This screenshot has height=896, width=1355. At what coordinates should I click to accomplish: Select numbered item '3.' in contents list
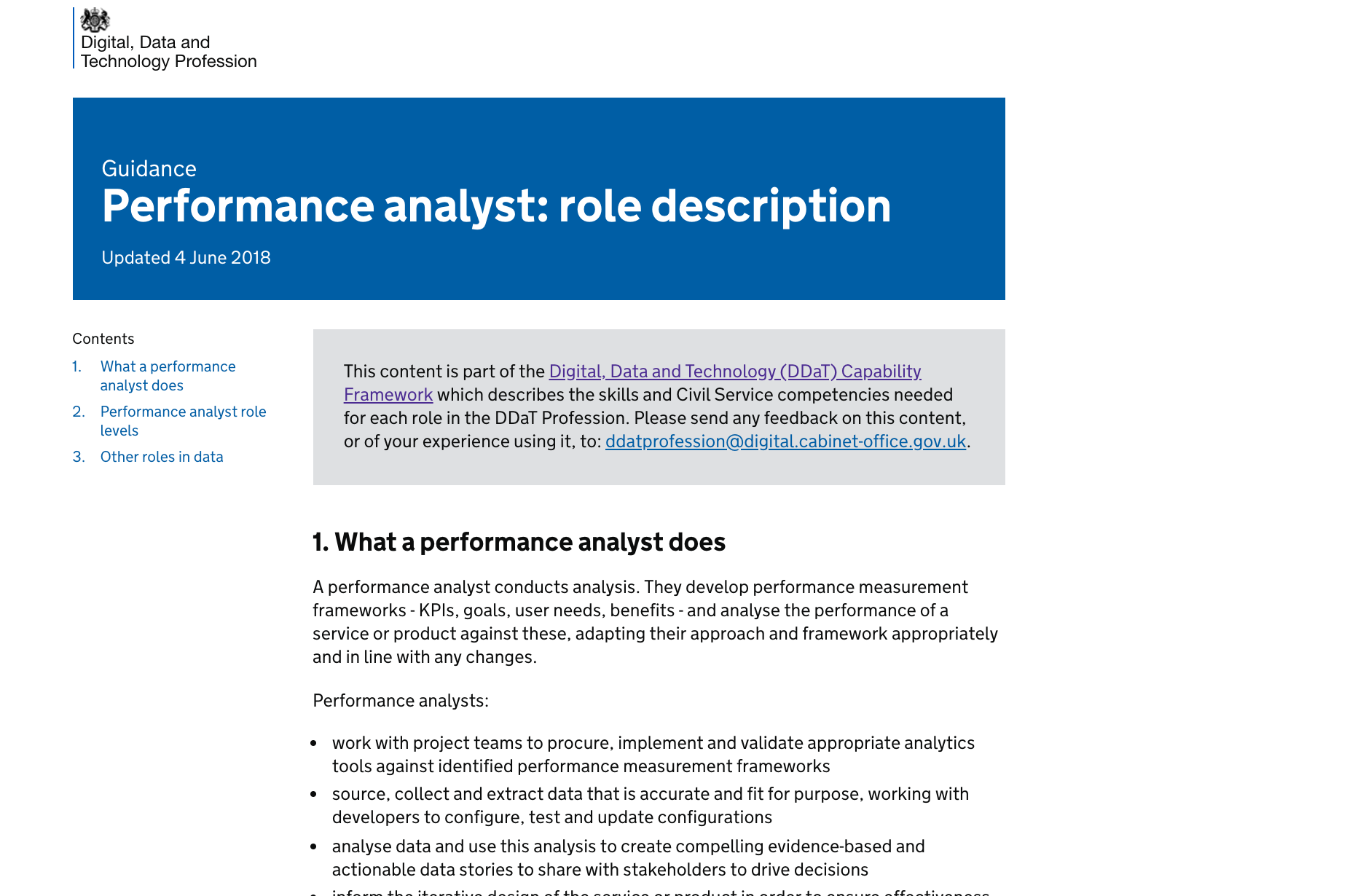(76, 457)
